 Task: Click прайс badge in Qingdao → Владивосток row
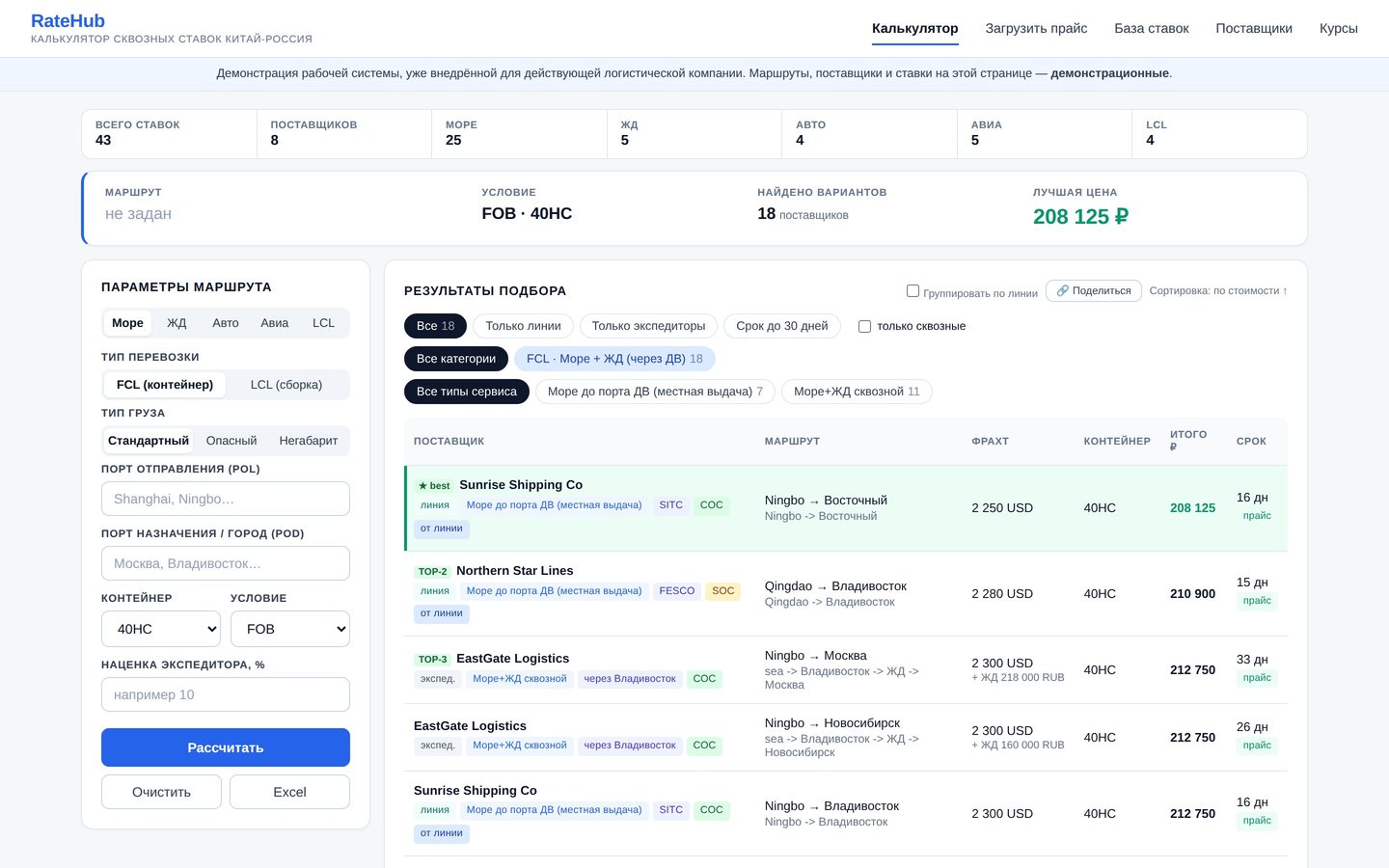pos(1257,601)
